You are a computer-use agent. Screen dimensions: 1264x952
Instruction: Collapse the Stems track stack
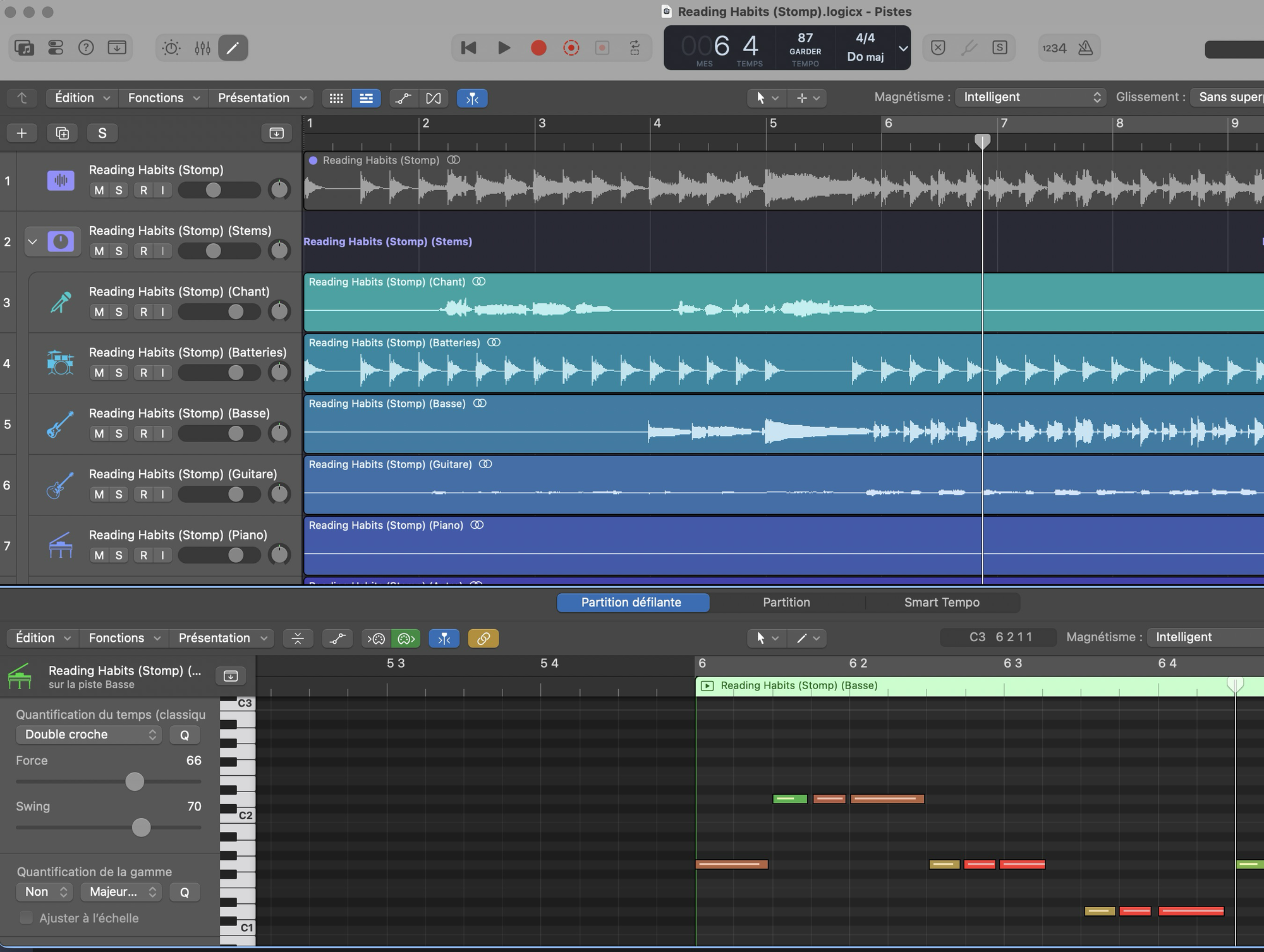click(33, 241)
